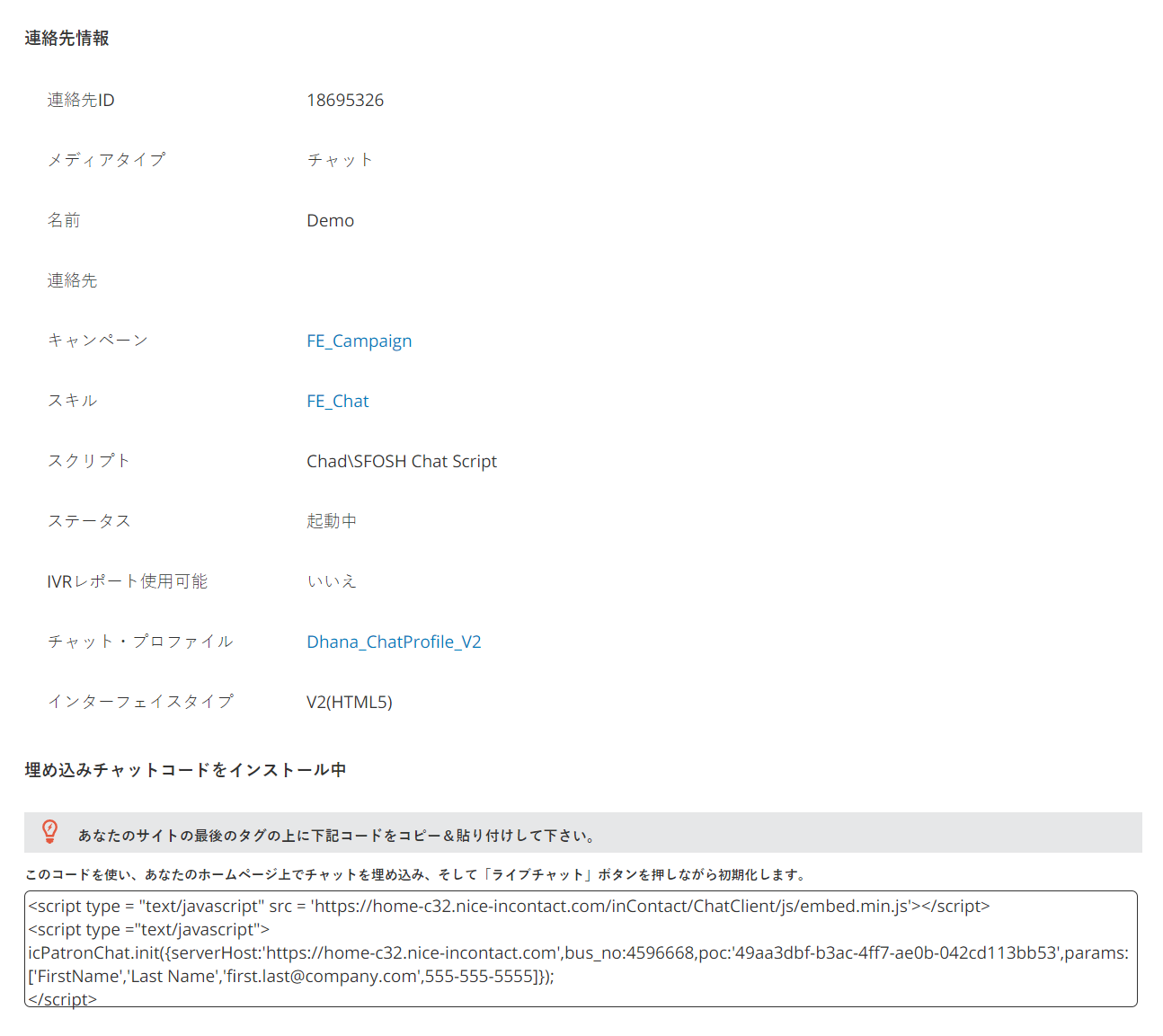This screenshot has height=1036, width=1163.
Task: Click the 連絡先情報 section heading
Action: [67, 38]
